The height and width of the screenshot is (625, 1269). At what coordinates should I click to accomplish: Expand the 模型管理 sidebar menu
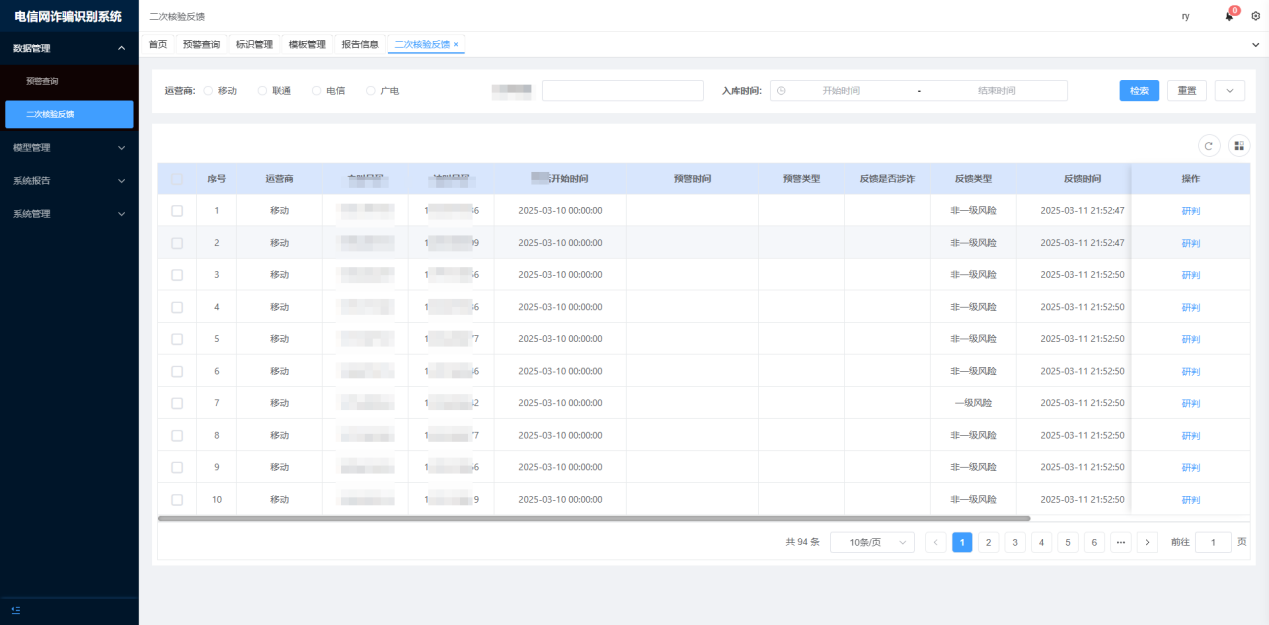click(68, 148)
